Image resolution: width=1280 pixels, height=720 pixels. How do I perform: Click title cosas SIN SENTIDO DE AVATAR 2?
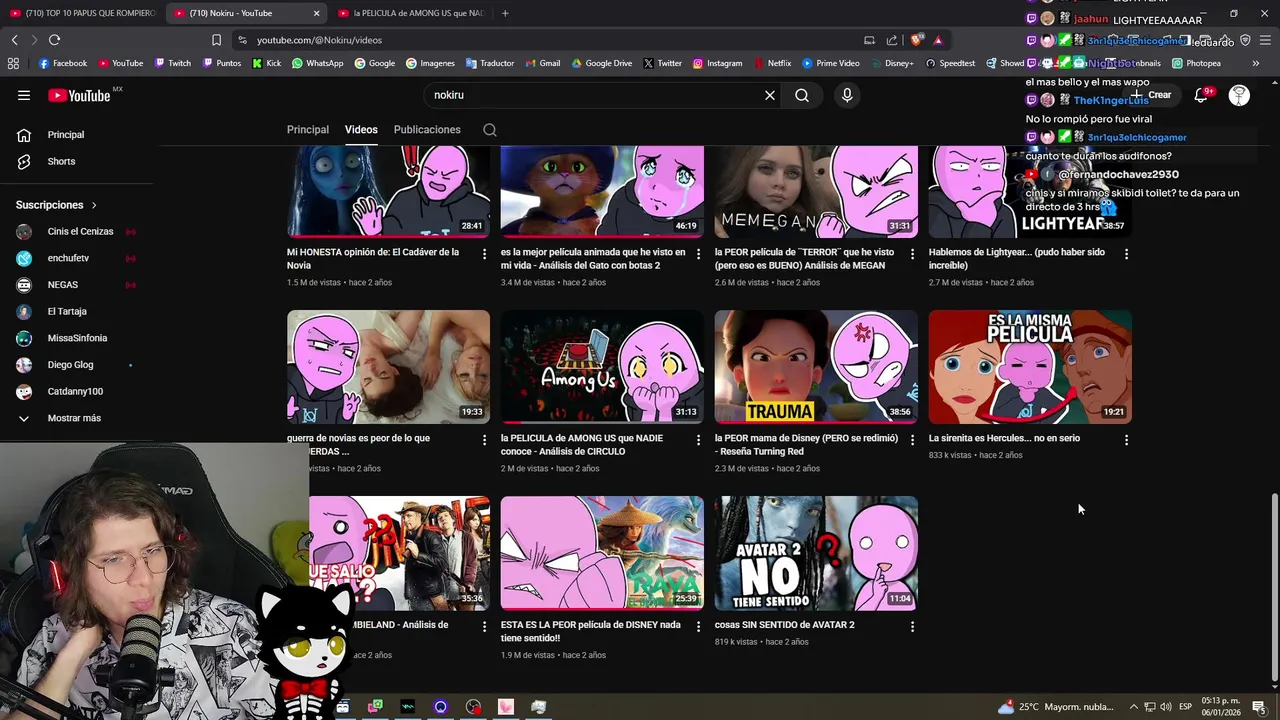785,625
